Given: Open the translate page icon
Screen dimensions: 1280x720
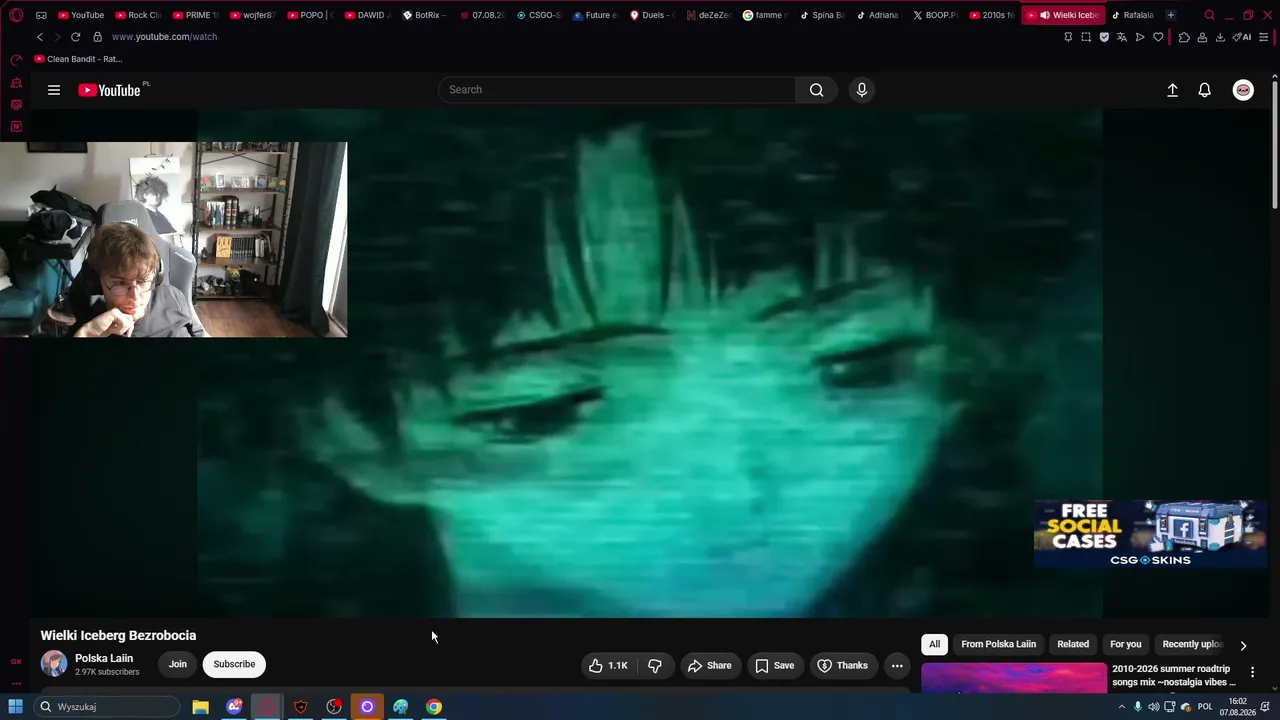Looking at the screenshot, I should click(1122, 37).
